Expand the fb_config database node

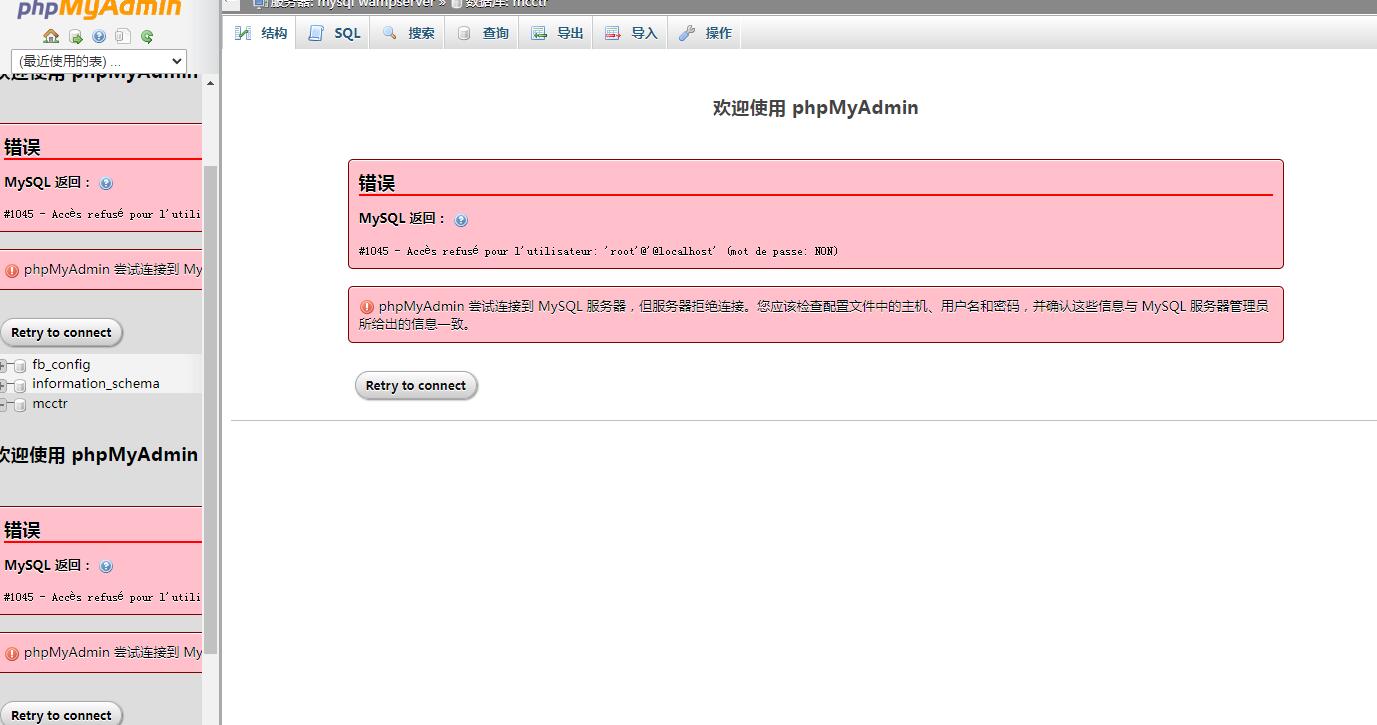[x=4, y=366]
